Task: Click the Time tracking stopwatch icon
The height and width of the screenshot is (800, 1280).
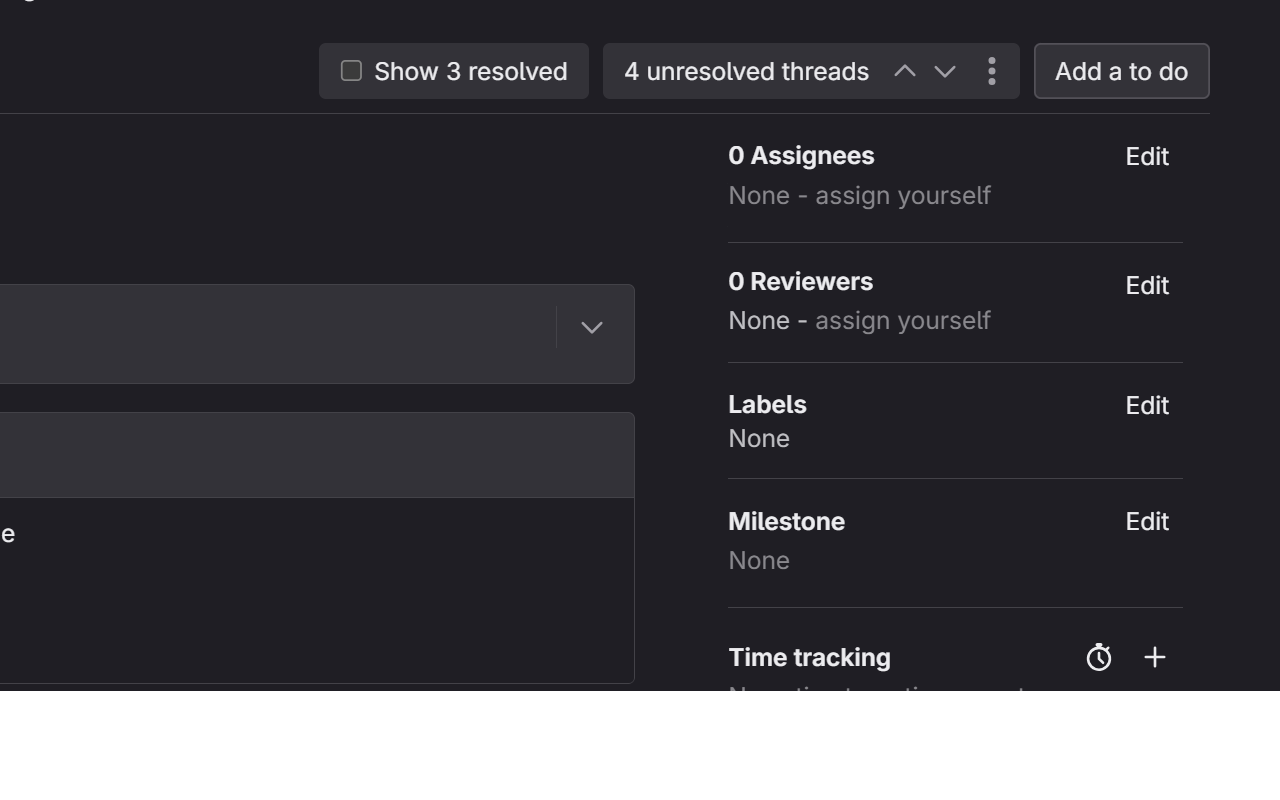Action: click(x=1098, y=657)
